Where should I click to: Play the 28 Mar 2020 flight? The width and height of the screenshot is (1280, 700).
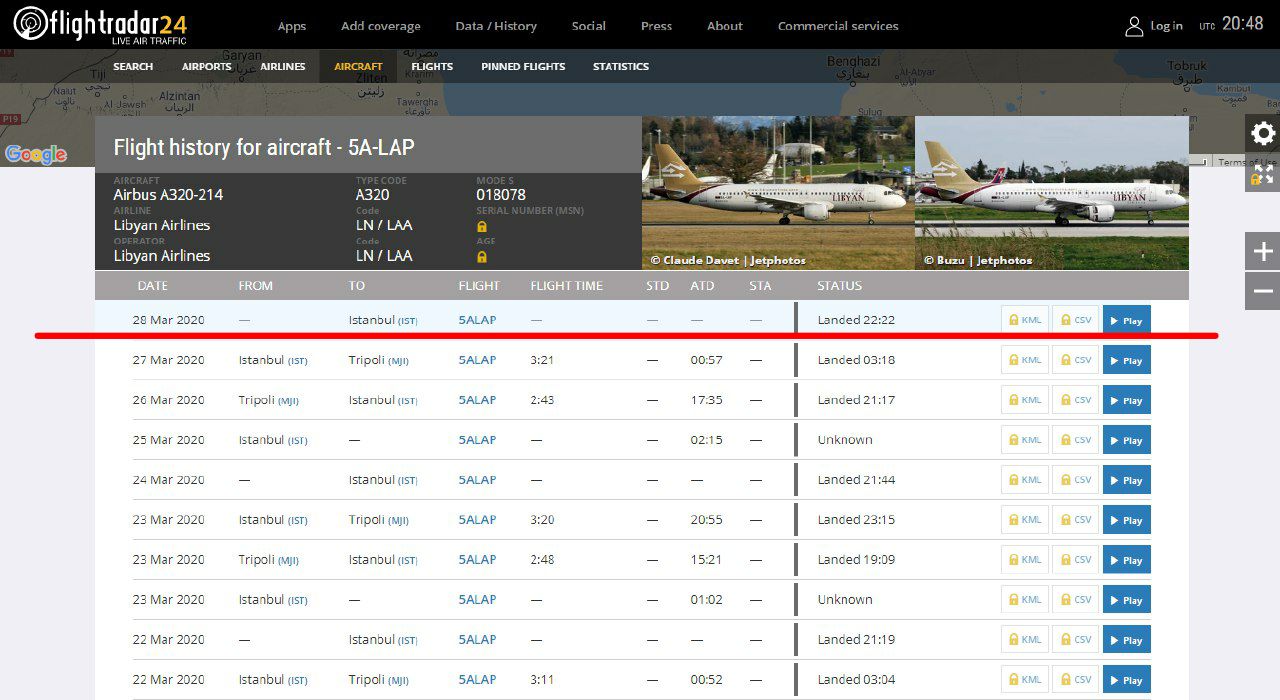[x=1127, y=320]
